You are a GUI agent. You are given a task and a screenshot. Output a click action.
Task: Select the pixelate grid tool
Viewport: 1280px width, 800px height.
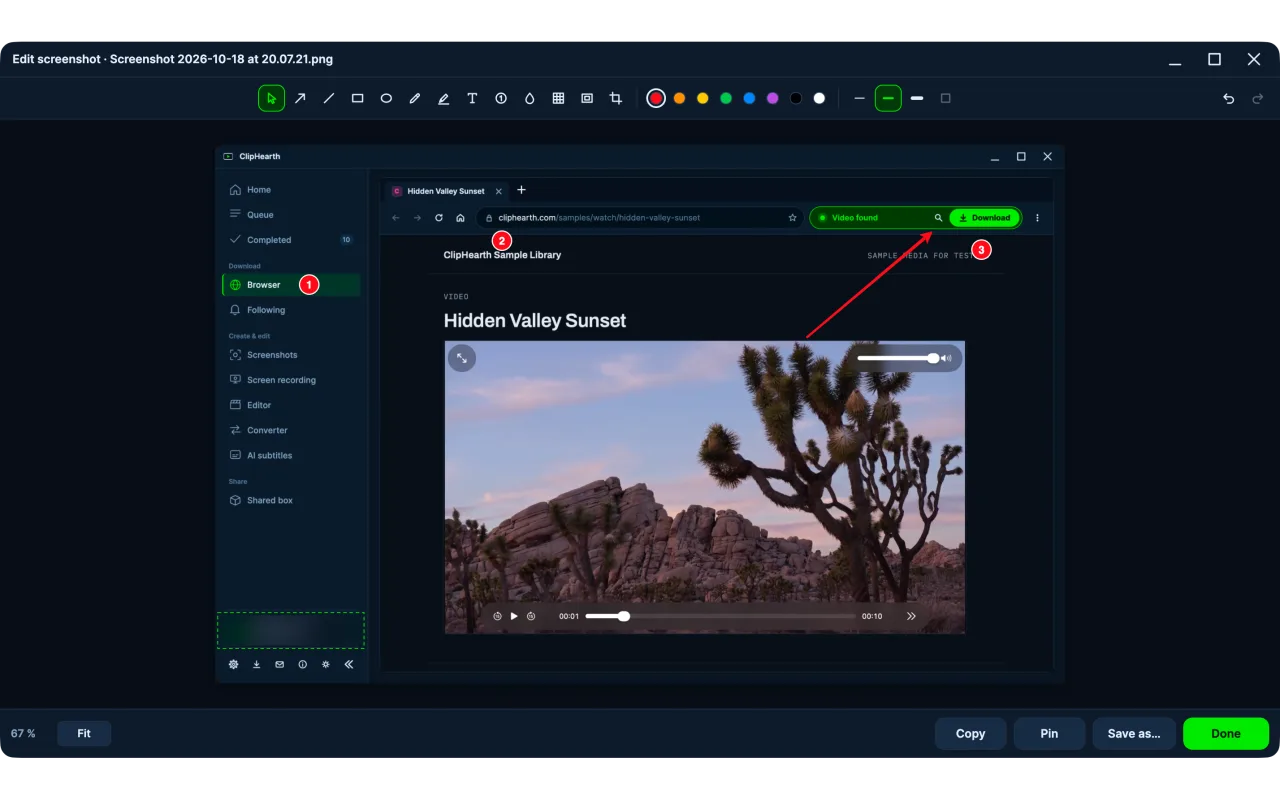coord(558,98)
